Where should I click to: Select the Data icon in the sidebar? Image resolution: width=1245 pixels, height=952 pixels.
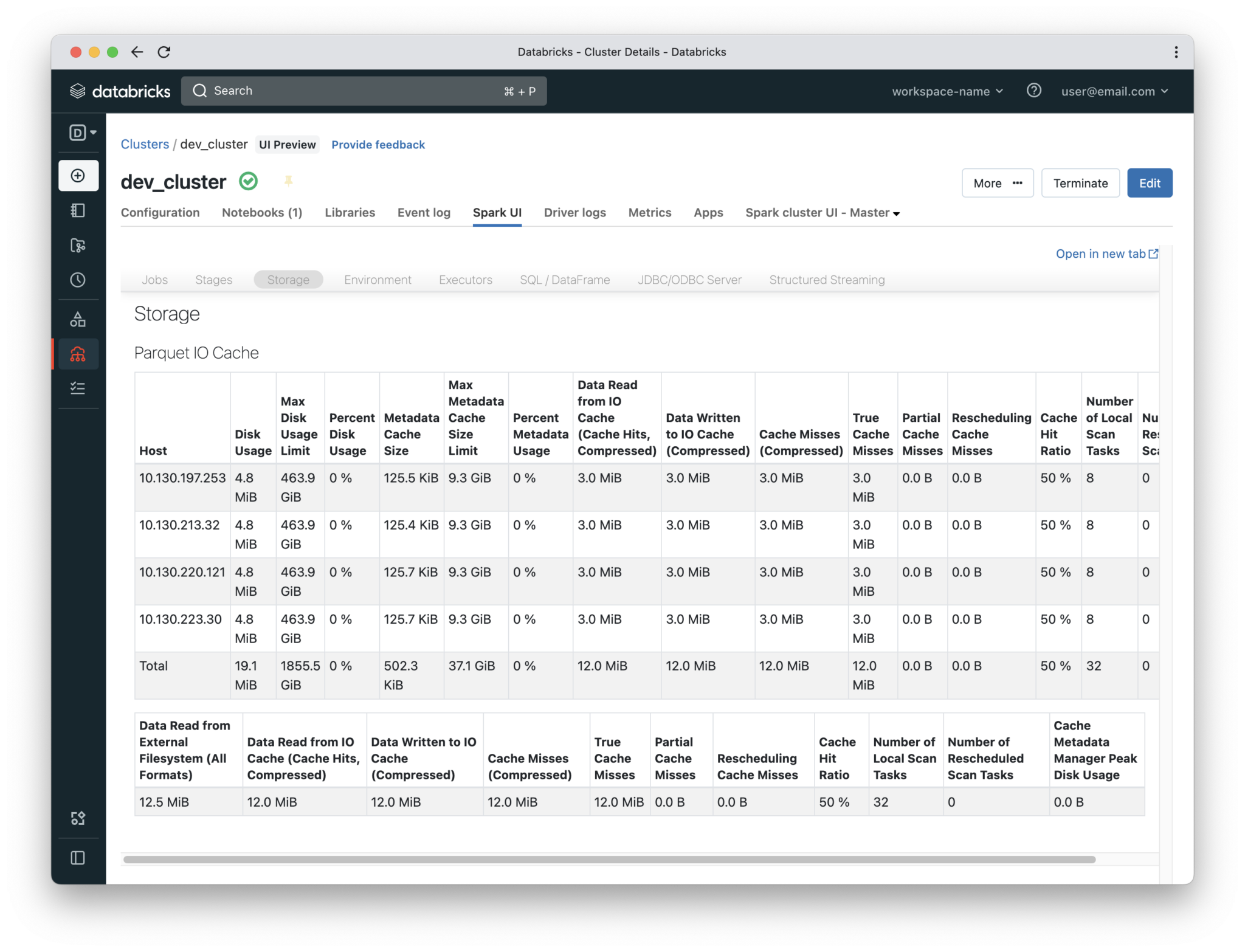click(x=78, y=319)
